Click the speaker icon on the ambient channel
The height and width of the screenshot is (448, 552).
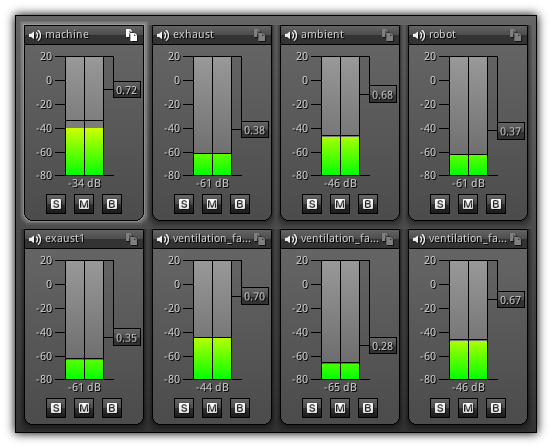(291, 35)
